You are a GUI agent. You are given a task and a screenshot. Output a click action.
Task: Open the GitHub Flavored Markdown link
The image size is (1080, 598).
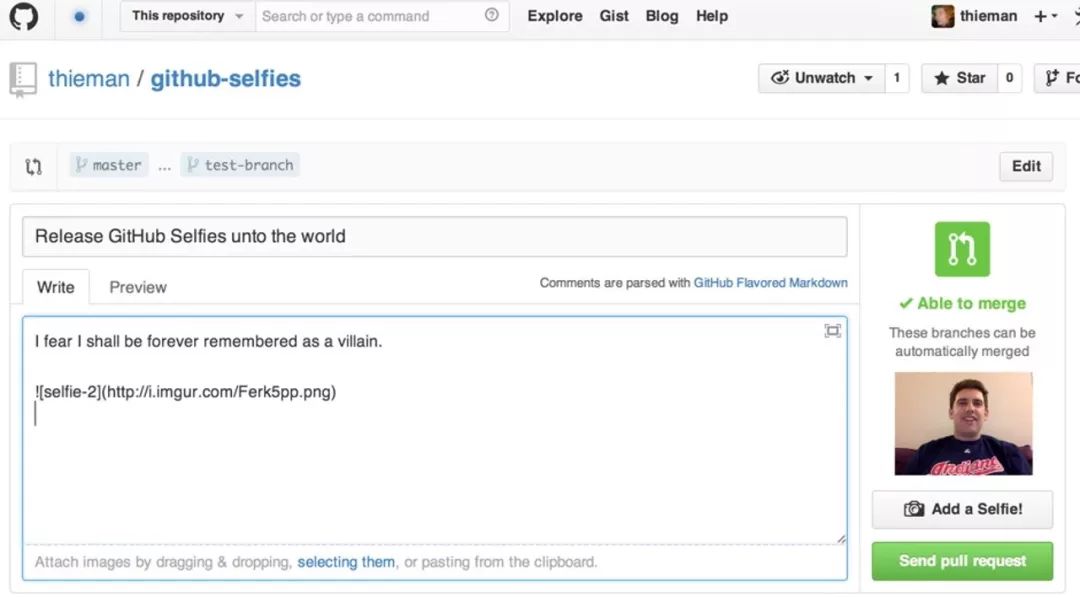[x=770, y=283]
